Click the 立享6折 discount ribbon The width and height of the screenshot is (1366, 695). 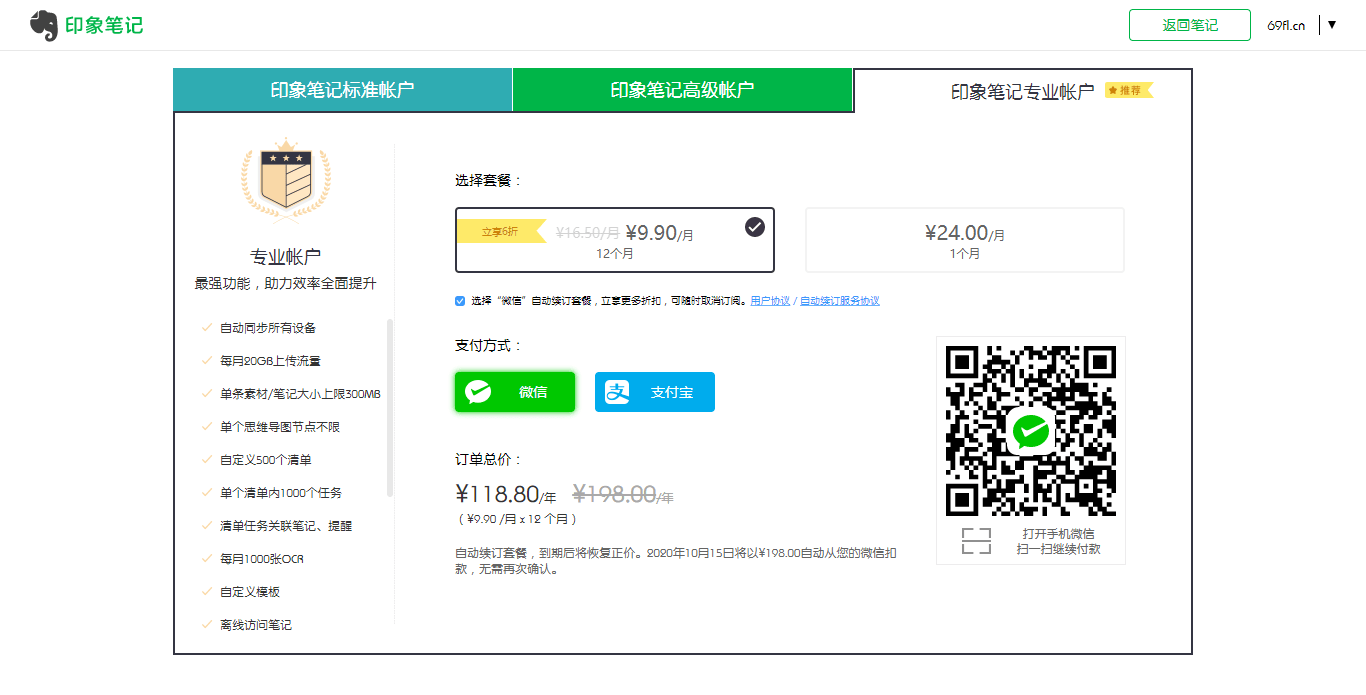tap(501, 231)
